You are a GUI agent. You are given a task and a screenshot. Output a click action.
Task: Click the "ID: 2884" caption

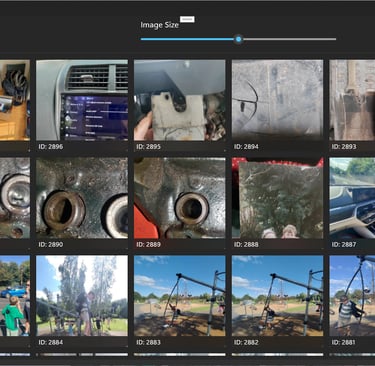(51, 342)
